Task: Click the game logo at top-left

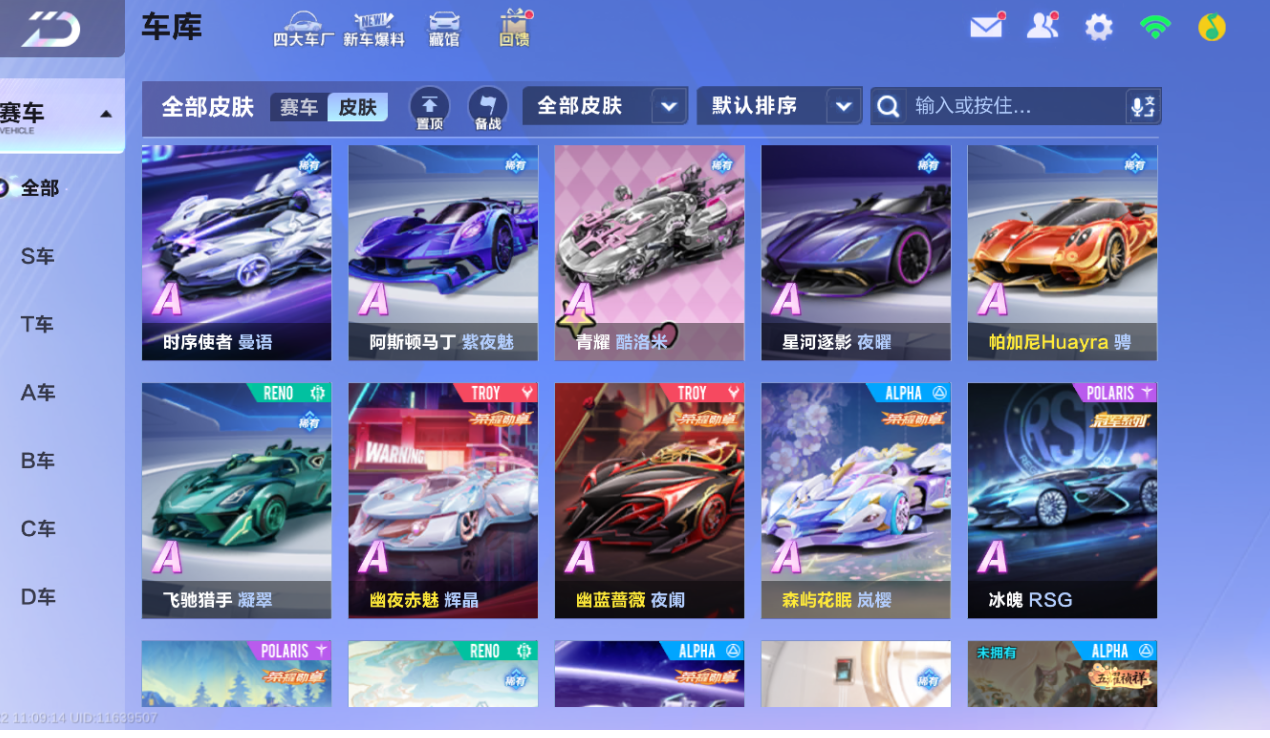Action: pyautogui.click(x=51, y=28)
